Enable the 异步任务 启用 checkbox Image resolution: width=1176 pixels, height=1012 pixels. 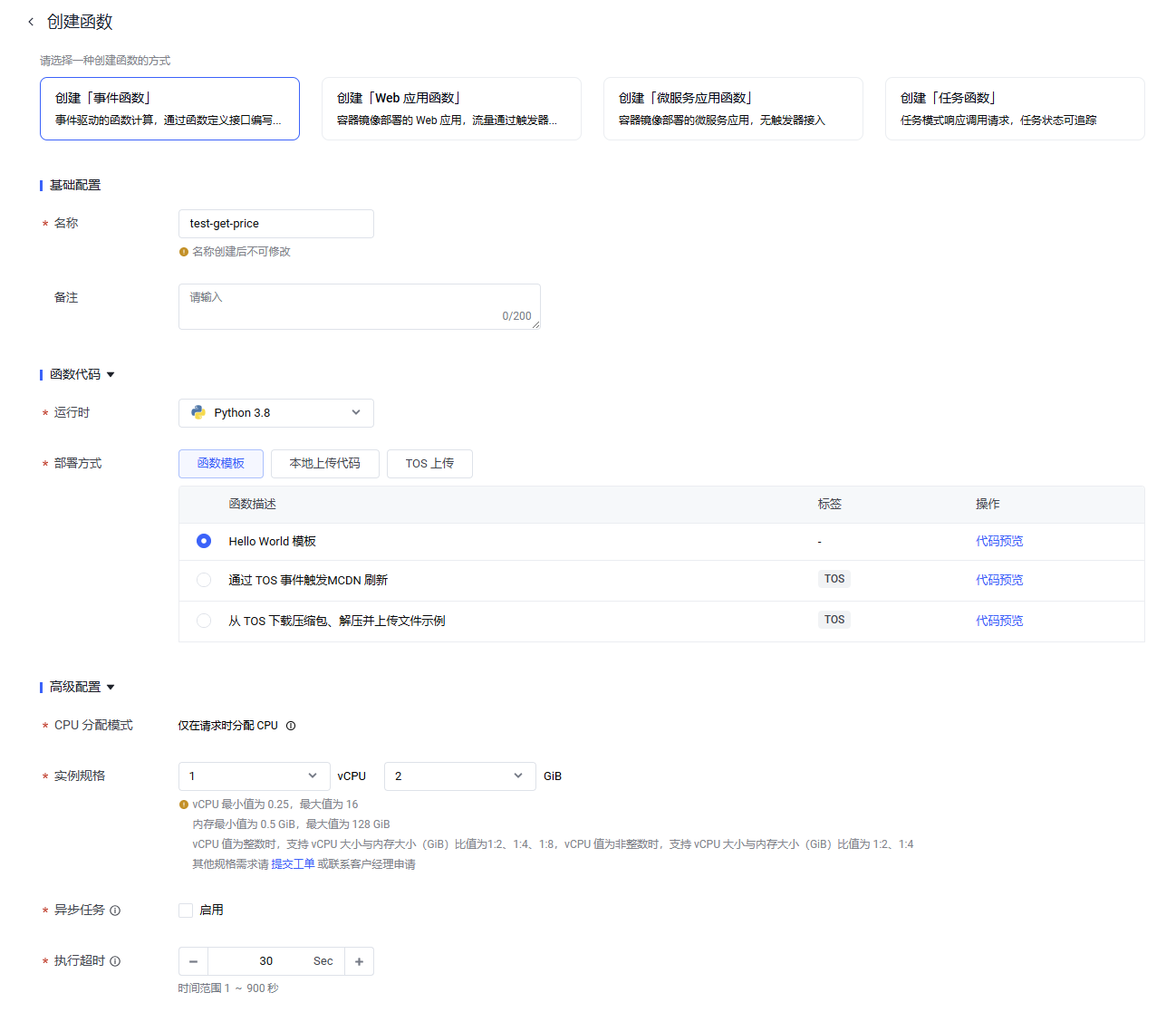pyautogui.click(x=186, y=911)
